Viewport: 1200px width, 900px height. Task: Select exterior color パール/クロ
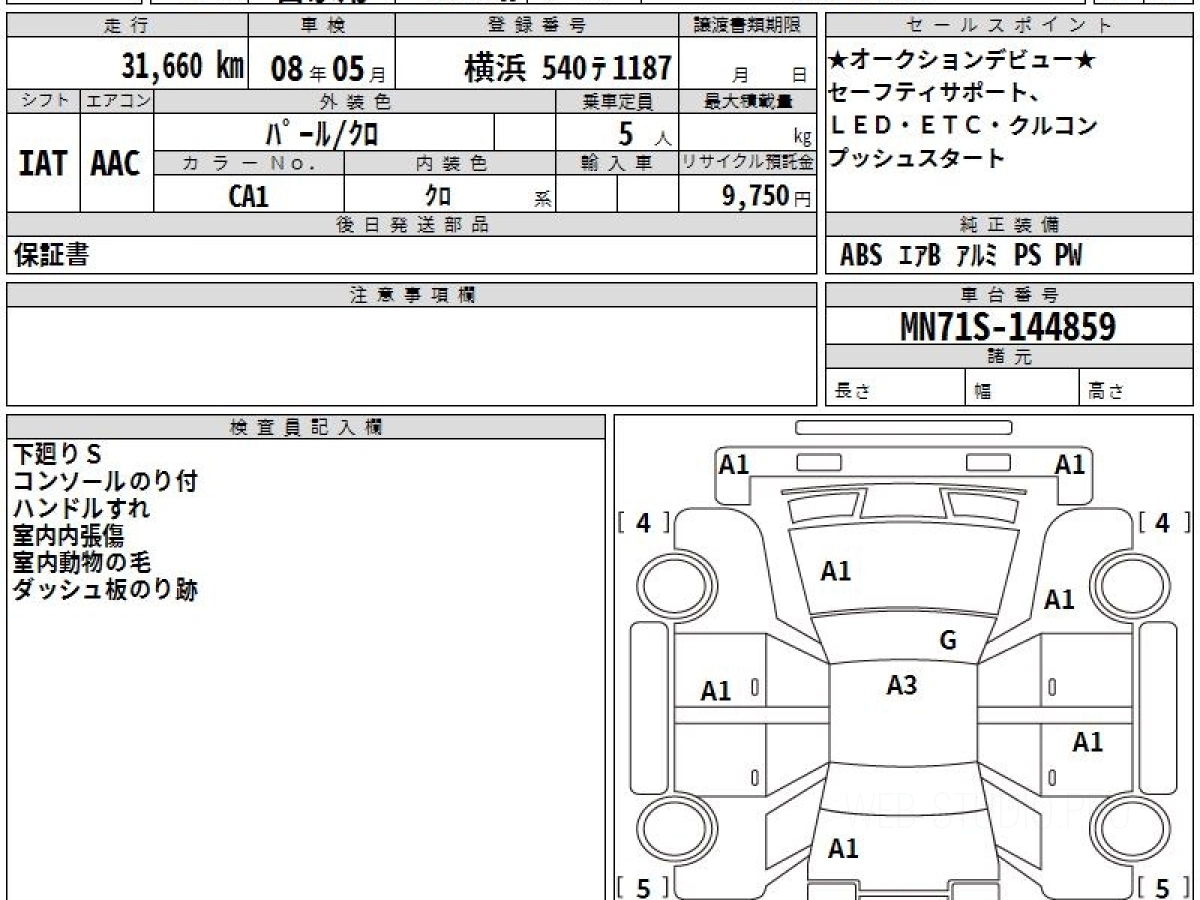322,131
